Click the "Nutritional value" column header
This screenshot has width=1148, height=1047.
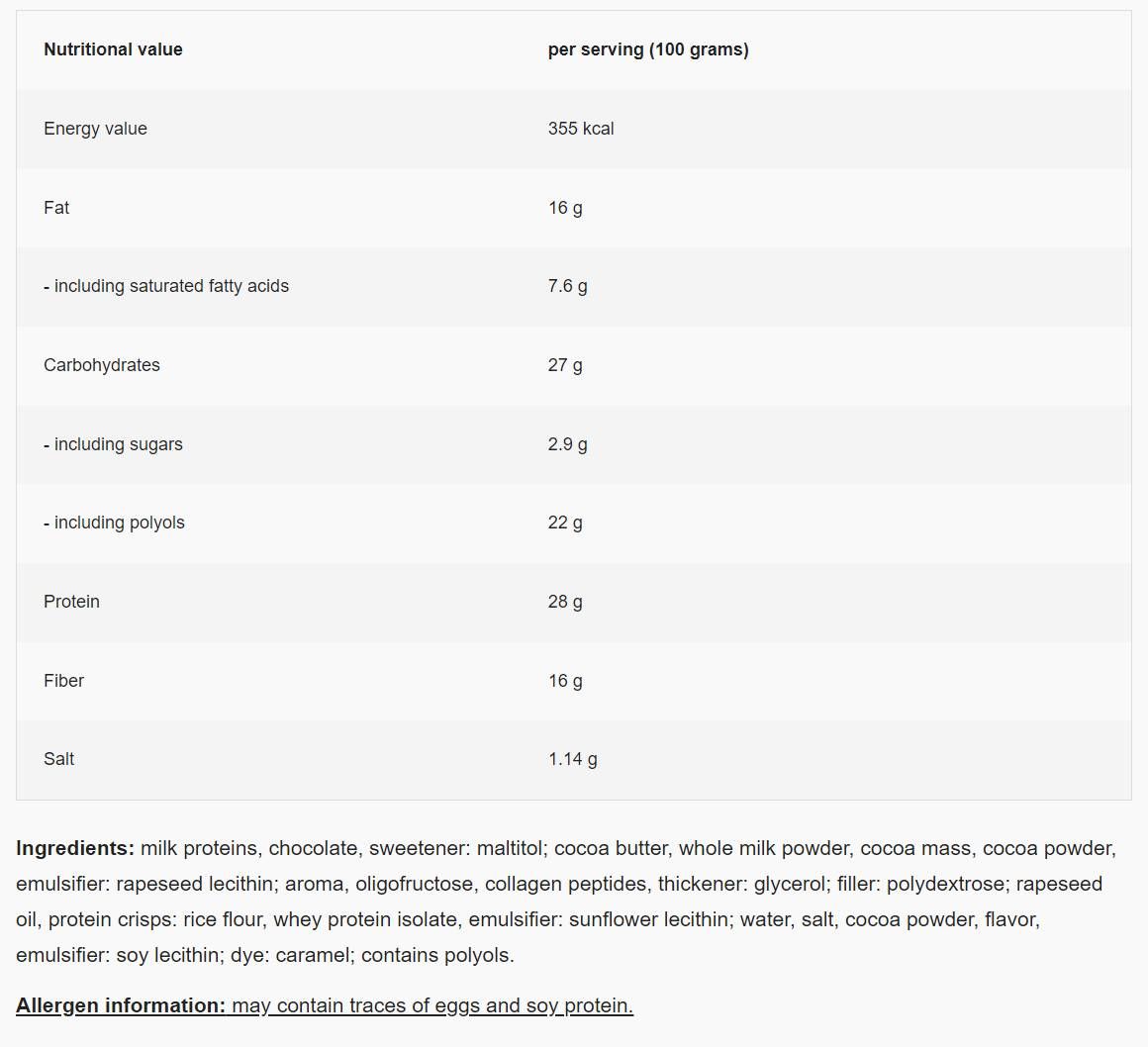[113, 49]
